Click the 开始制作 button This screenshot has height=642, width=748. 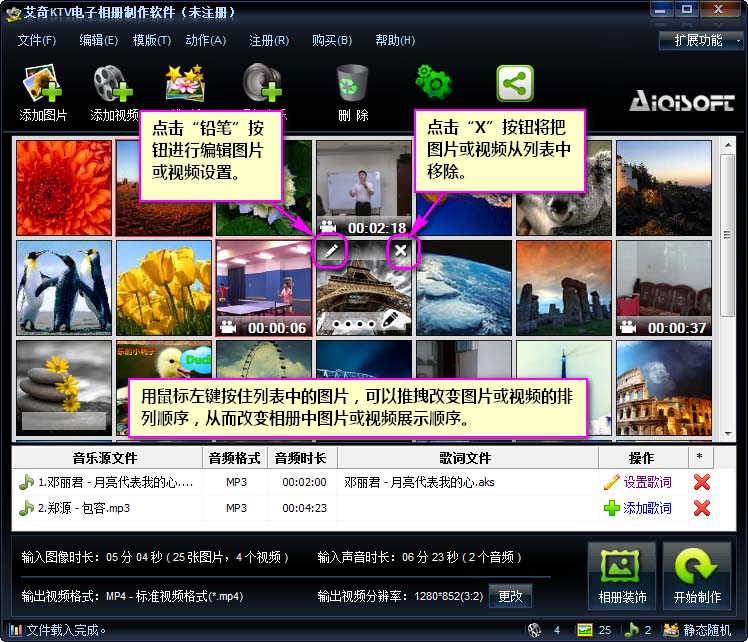(x=697, y=576)
